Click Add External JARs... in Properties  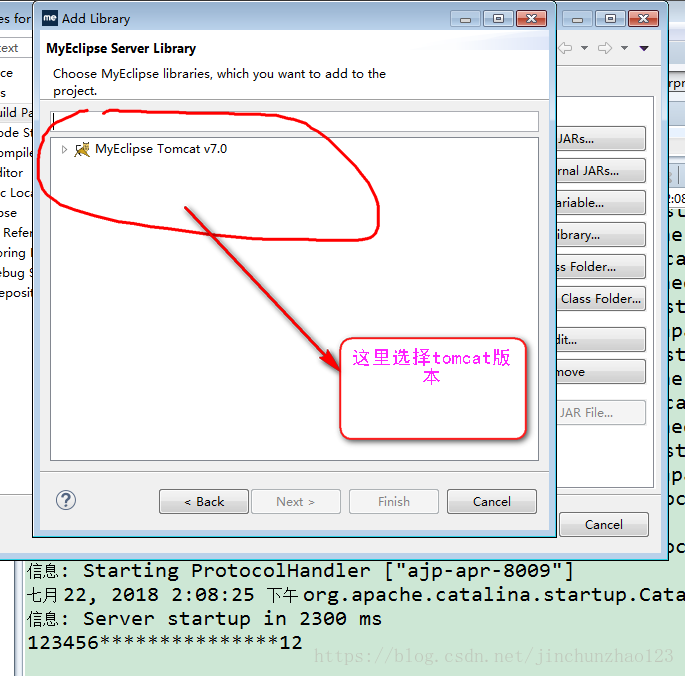coord(601,171)
